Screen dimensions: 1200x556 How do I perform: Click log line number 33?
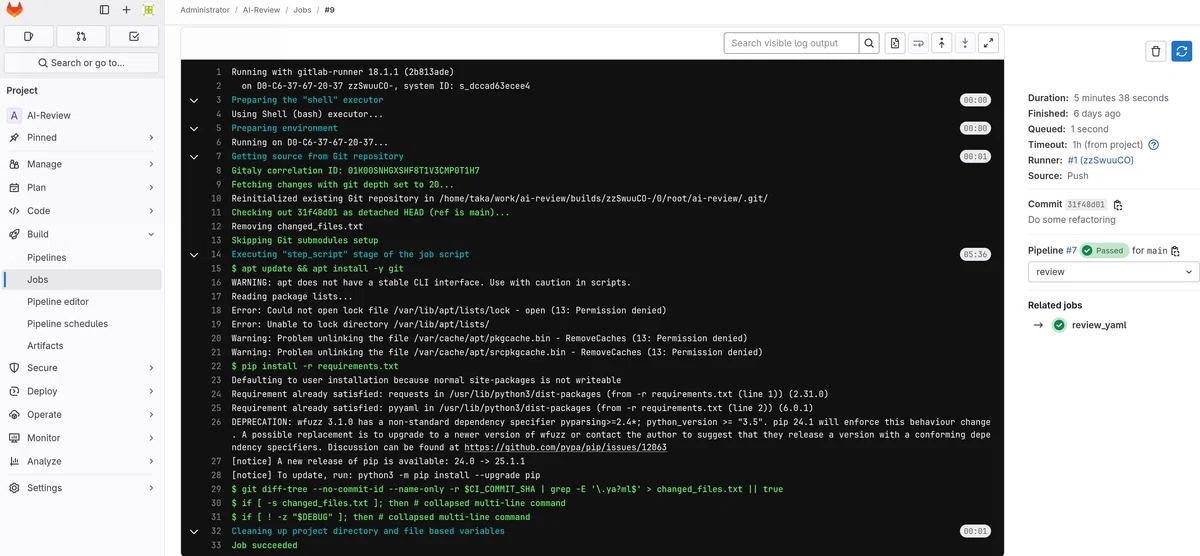tap(216, 545)
